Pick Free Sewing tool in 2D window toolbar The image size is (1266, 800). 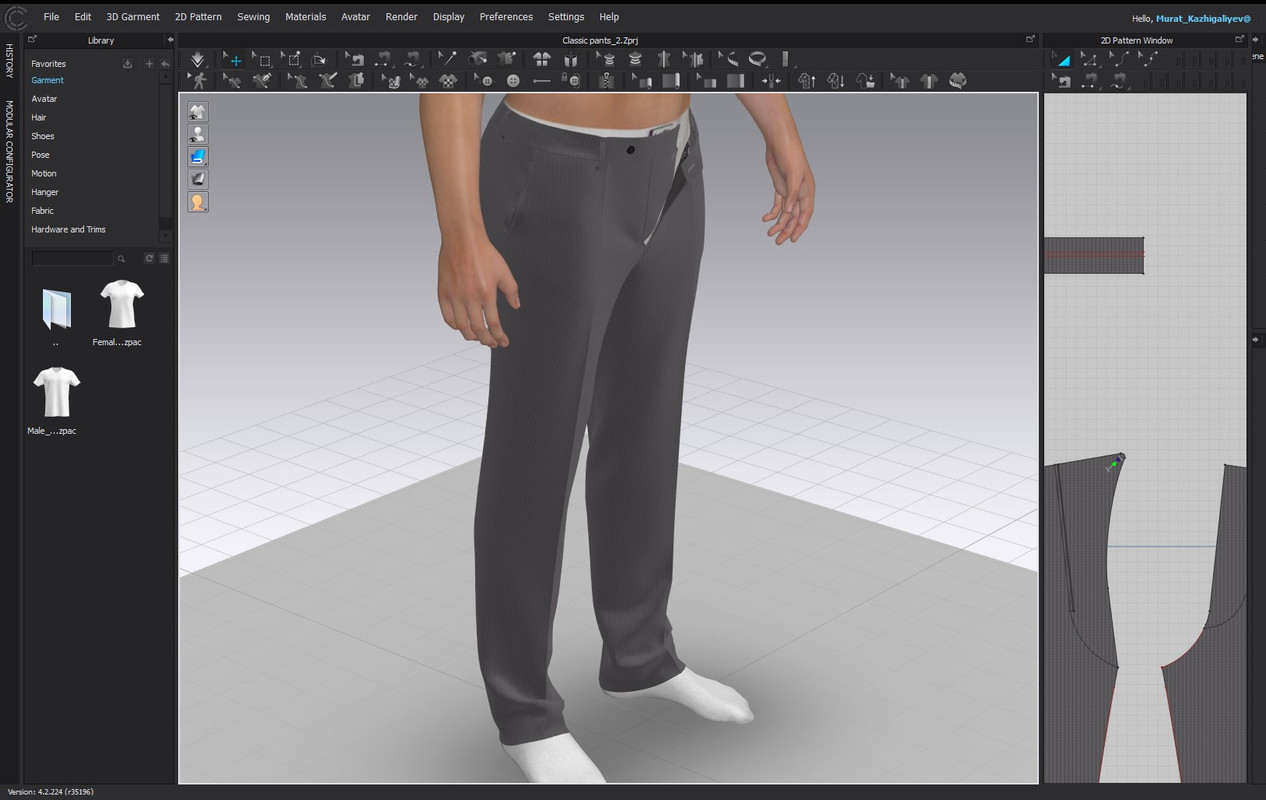pos(1118,80)
